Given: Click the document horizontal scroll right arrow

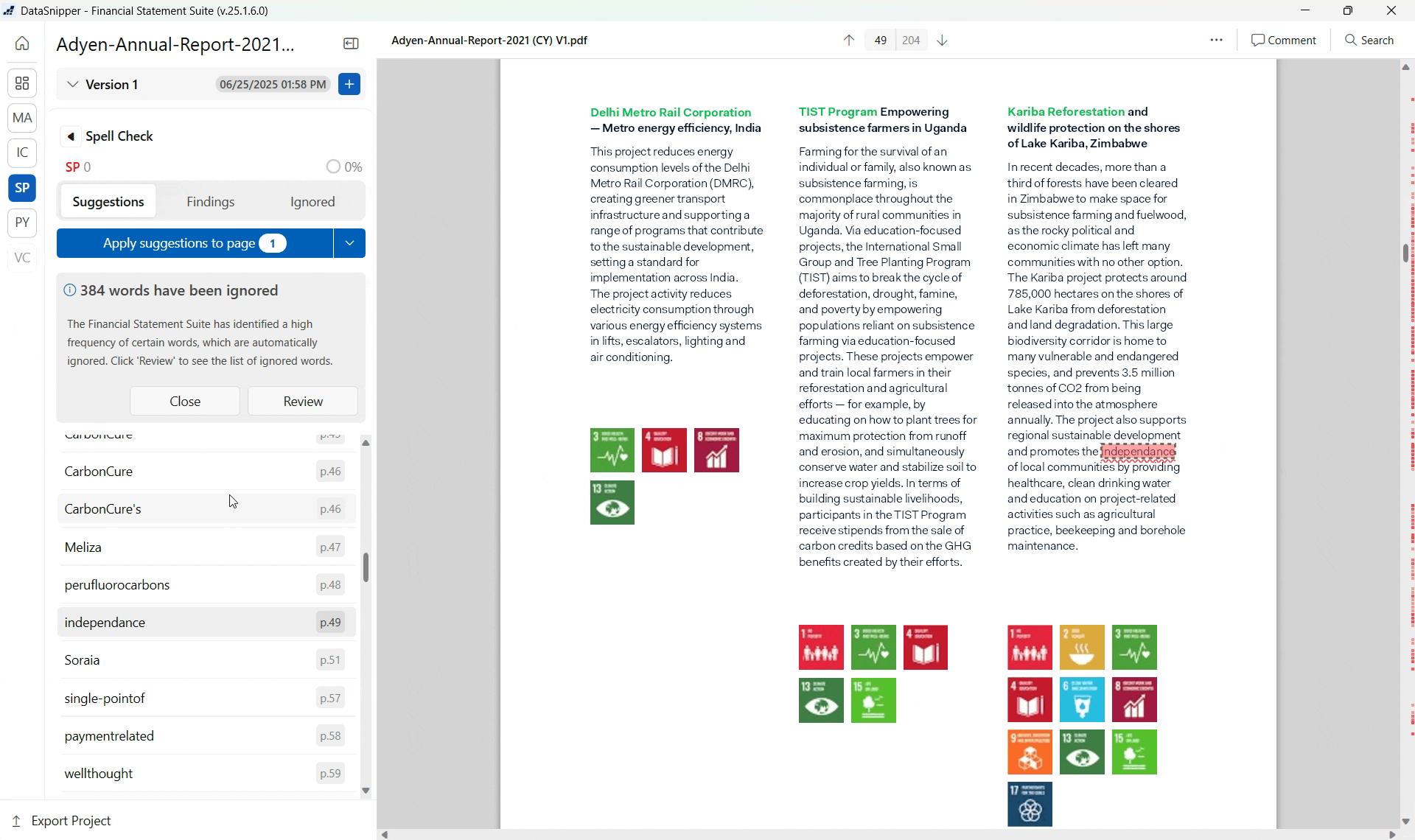Looking at the screenshot, I should [x=1392, y=834].
